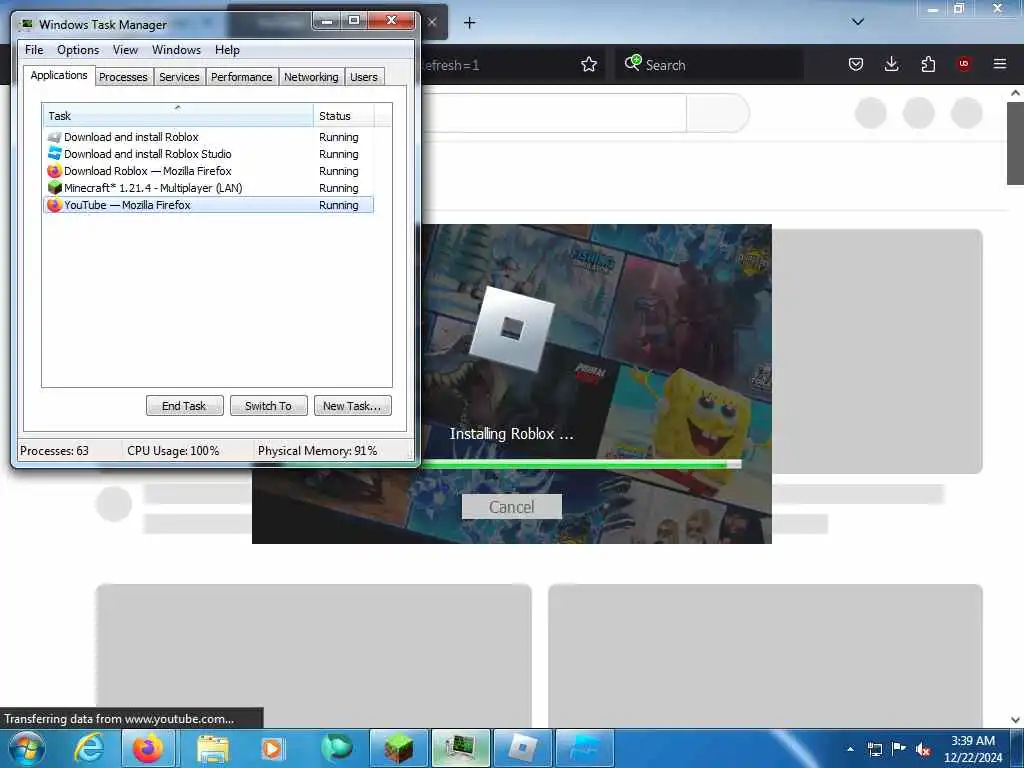Click the Firefox Search box
The height and width of the screenshot is (768, 1024).
[709, 64]
